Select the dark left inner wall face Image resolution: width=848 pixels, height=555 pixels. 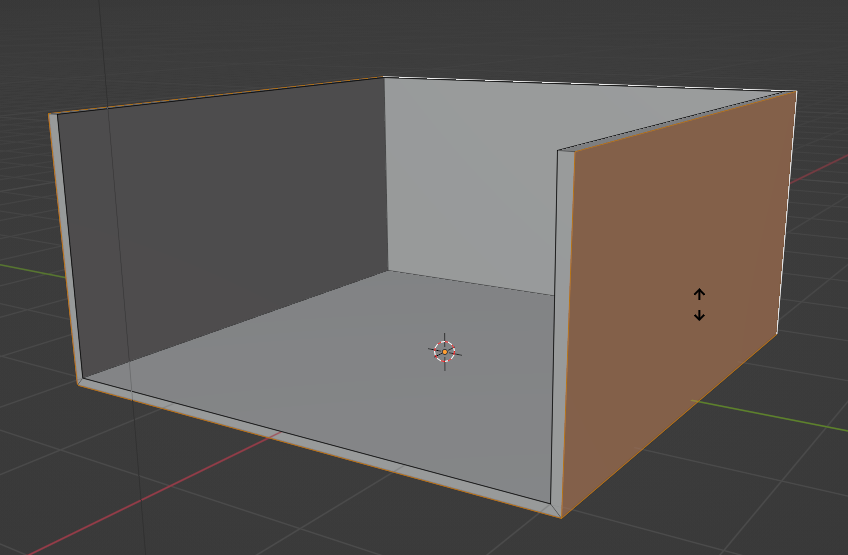pyautogui.click(x=227, y=216)
